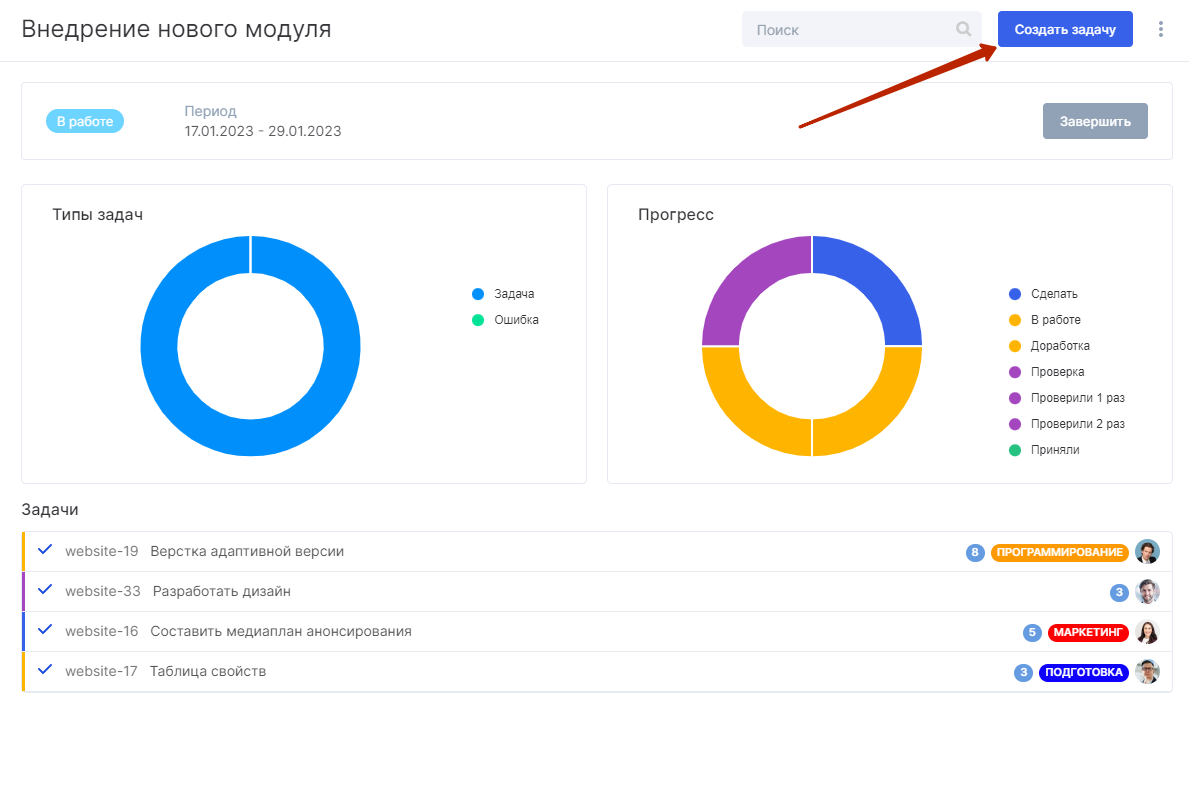Toggle Доработка legend item
This screenshot has height=798, width=1189.
pos(1049,346)
